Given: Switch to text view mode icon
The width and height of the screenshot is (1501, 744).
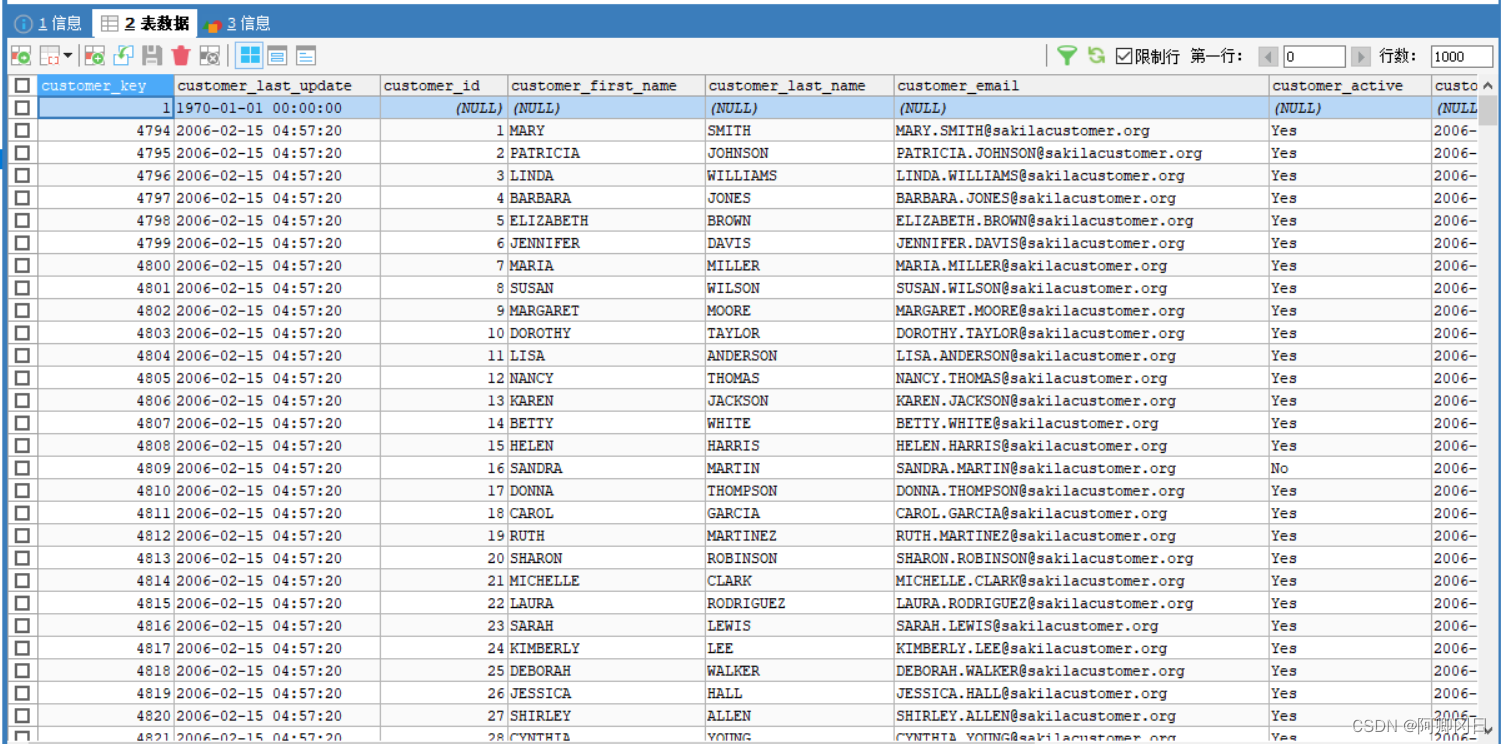Looking at the screenshot, I should pyautogui.click(x=305, y=56).
